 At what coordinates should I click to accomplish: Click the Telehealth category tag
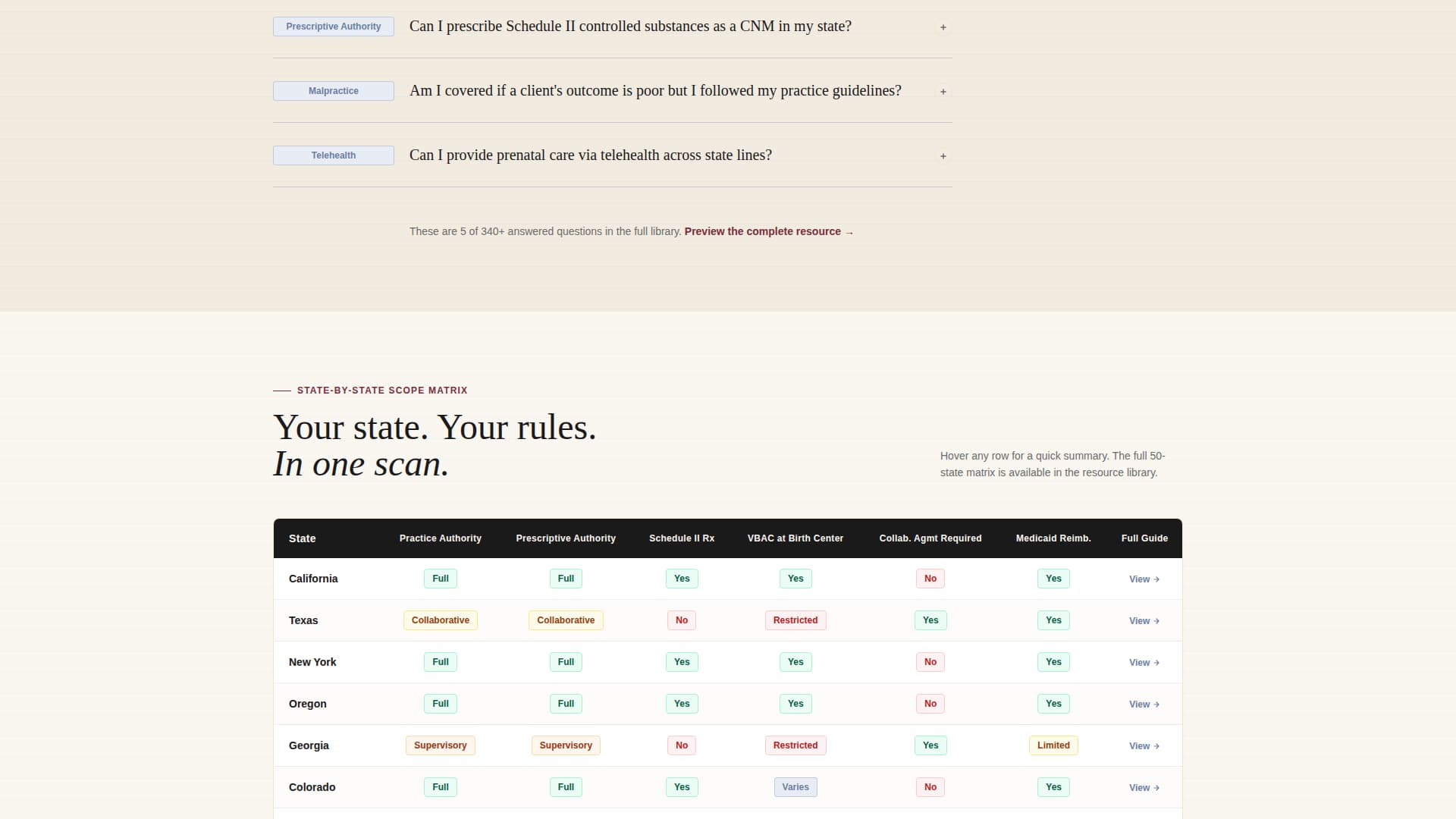(334, 155)
